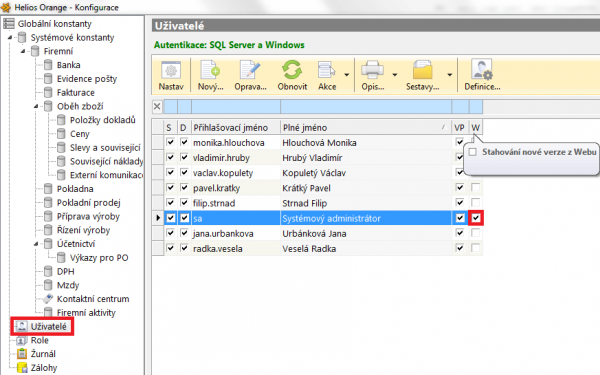The height and width of the screenshot is (375, 600).
Task: Refresh list with Obnovit icon
Action: tap(292, 70)
